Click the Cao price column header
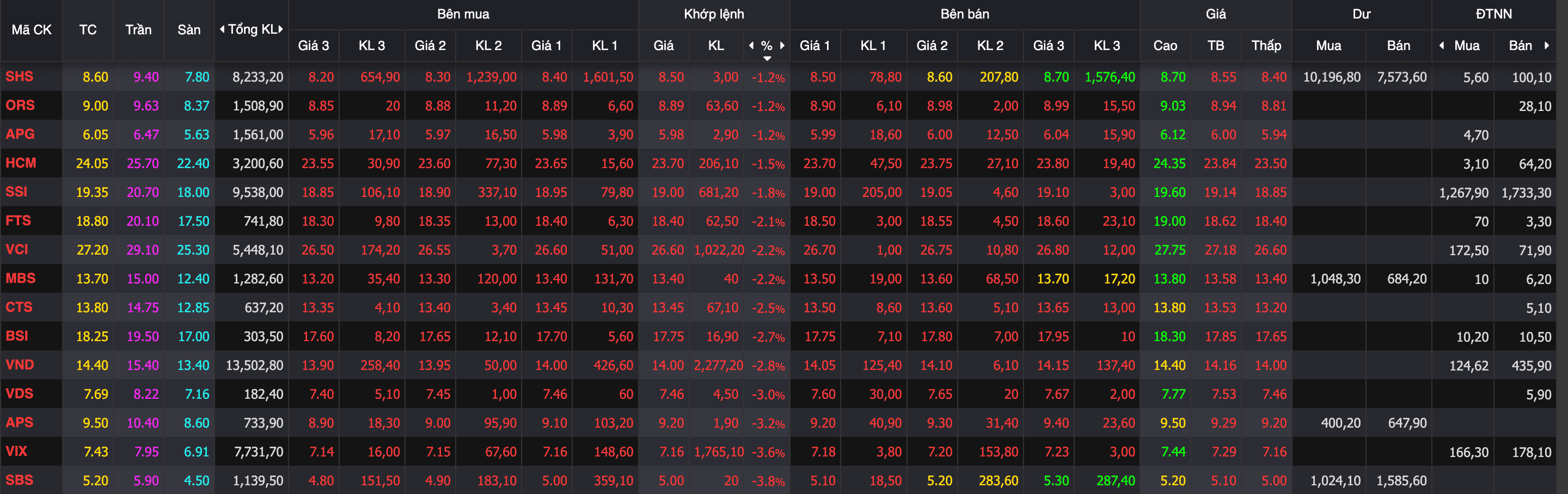The image size is (1568, 494). coord(1165,46)
